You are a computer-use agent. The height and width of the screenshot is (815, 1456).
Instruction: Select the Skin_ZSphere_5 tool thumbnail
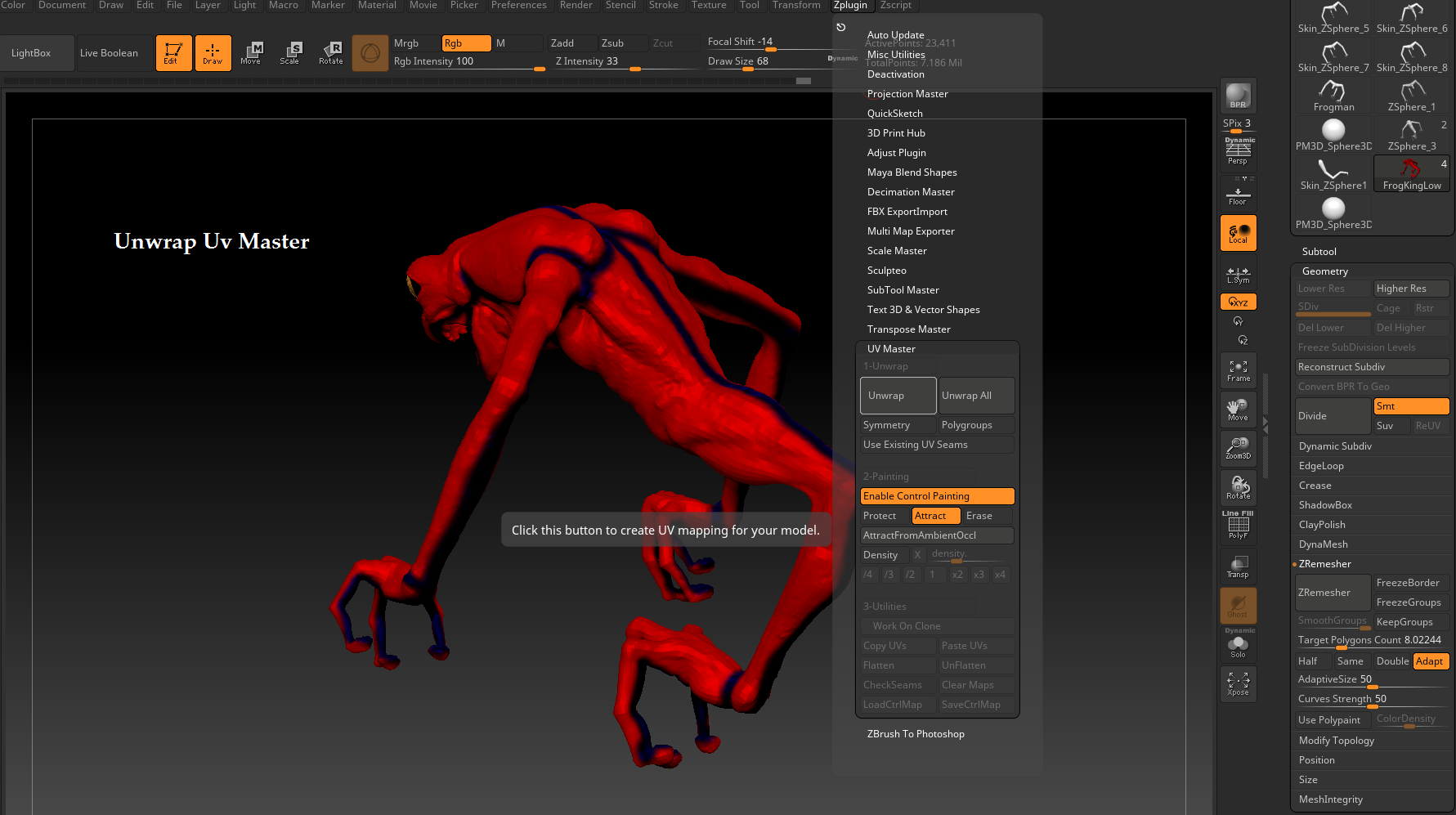1333,18
